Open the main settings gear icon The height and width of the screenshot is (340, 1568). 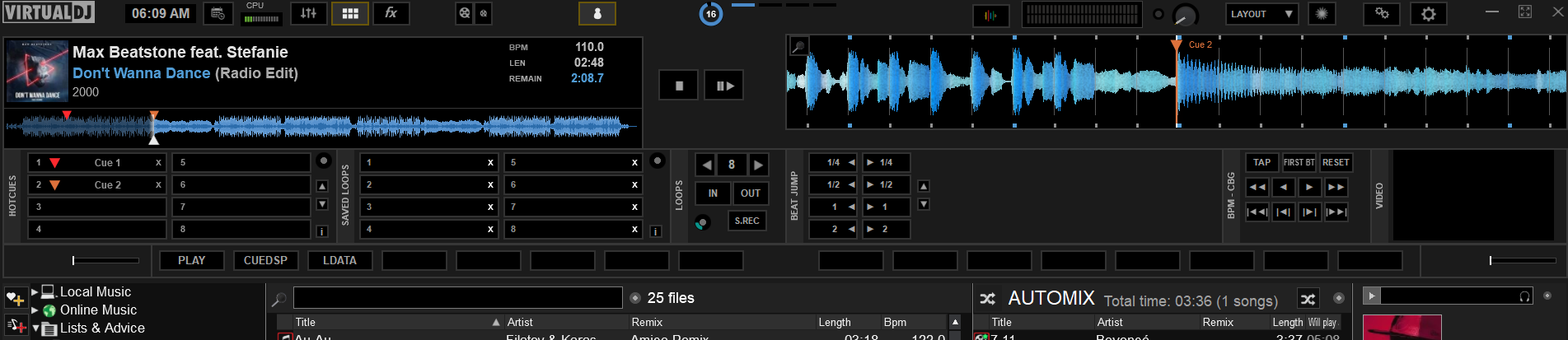(1429, 14)
